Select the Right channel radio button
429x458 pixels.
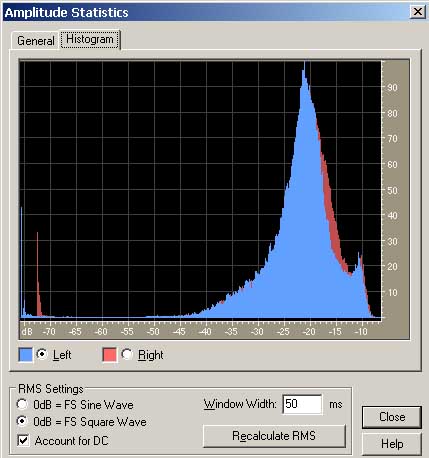(x=127, y=354)
